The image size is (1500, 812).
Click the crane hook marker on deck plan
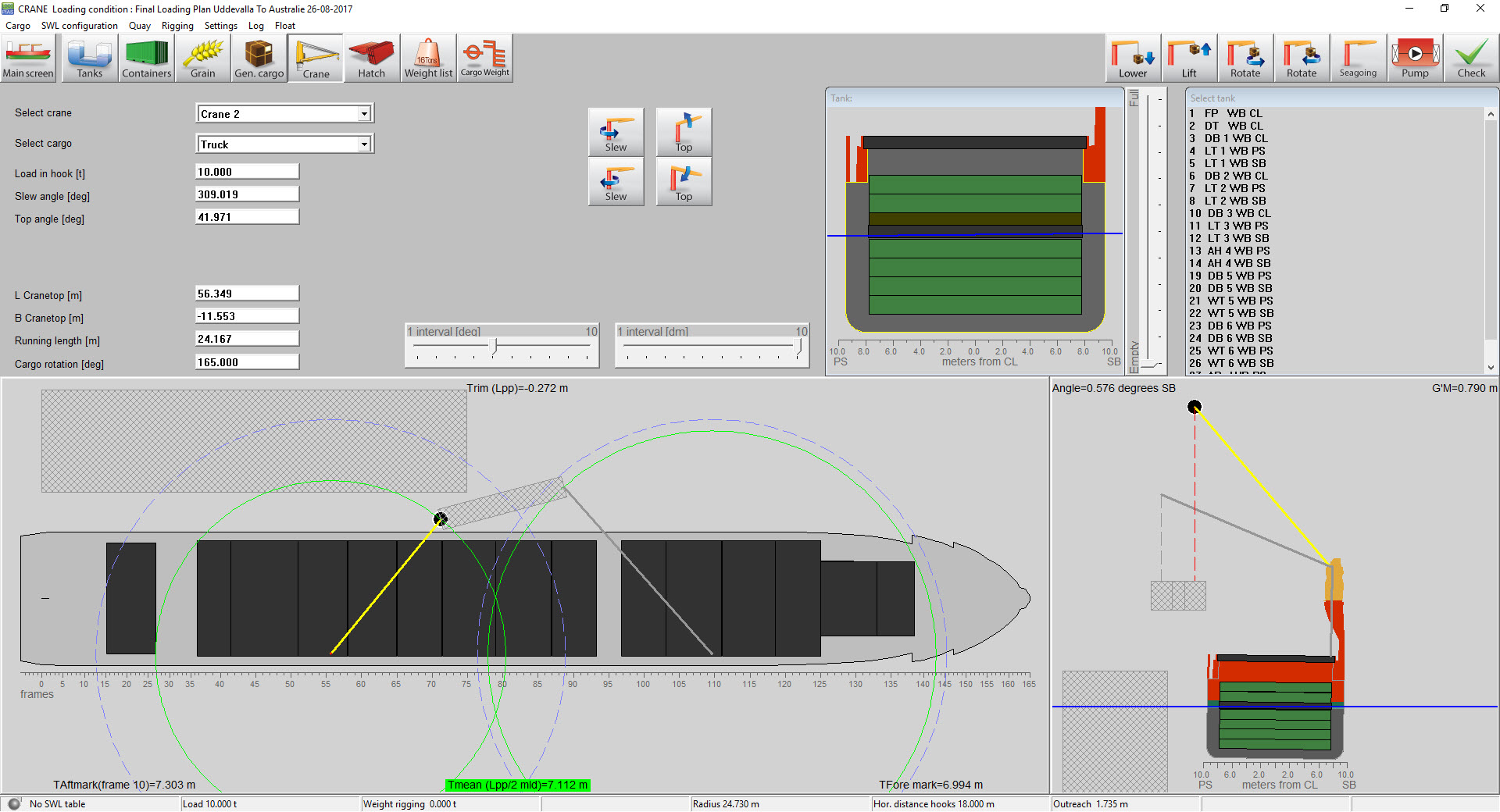441,518
